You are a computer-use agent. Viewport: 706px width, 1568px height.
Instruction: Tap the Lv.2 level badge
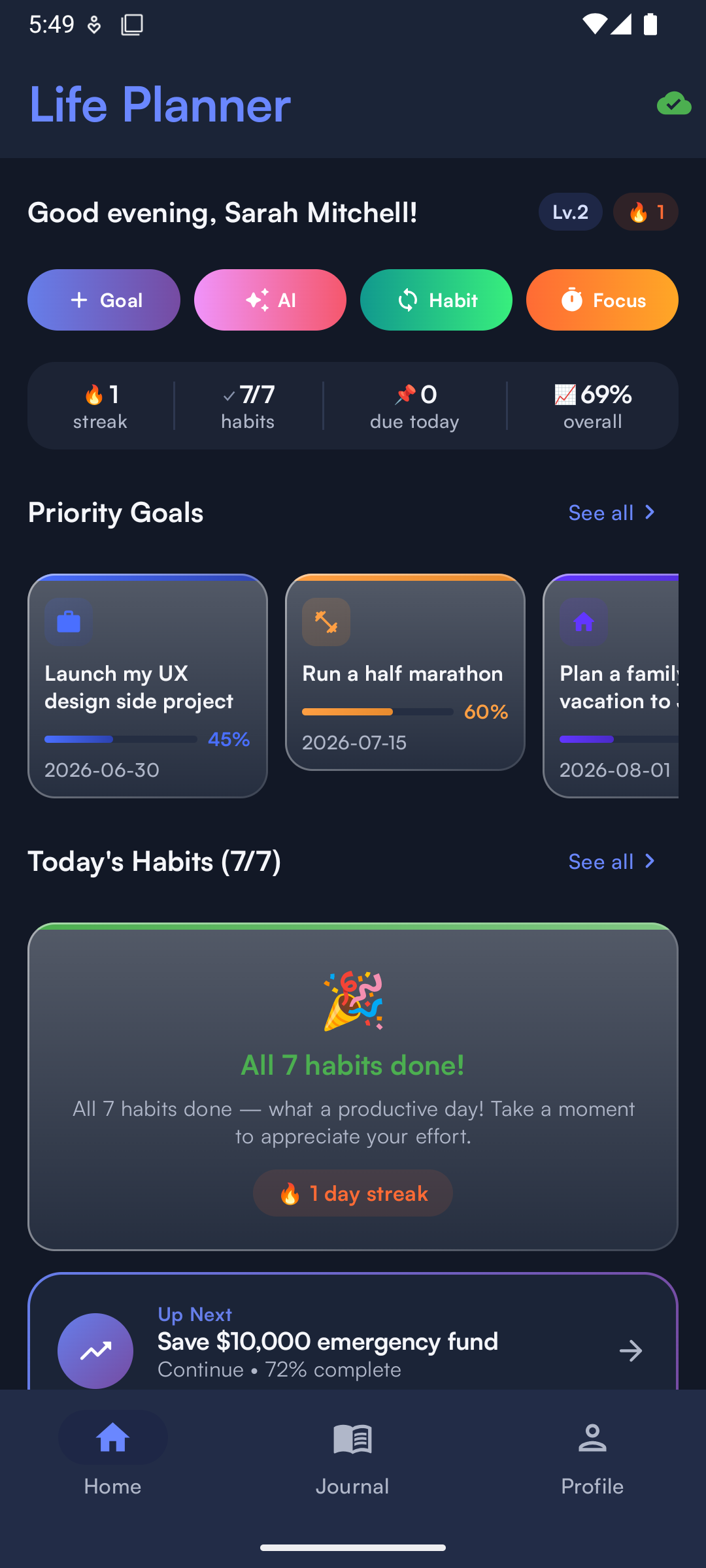click(x=570, y=211)
